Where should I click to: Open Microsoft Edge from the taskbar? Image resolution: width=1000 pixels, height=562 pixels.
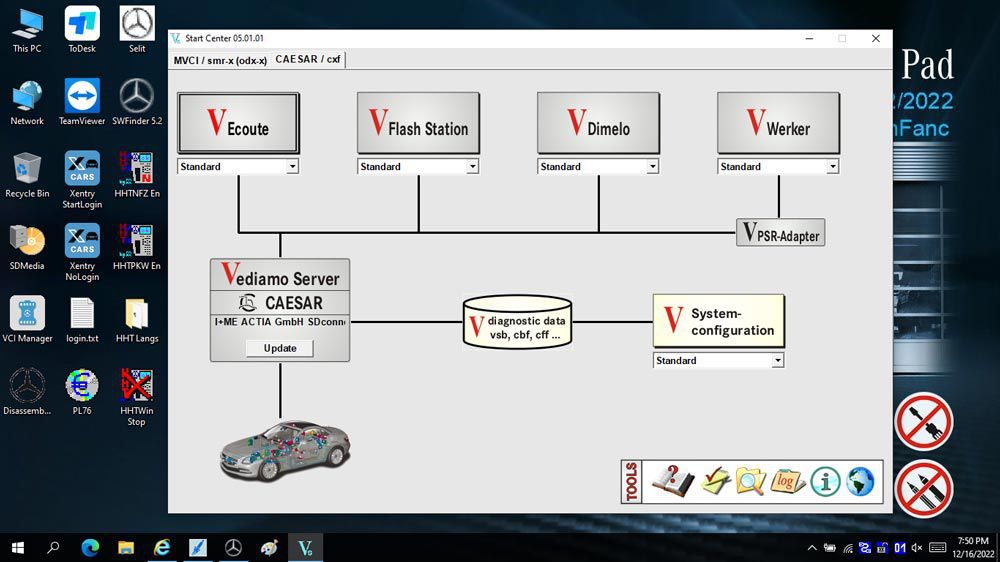[x=90, y=547]
